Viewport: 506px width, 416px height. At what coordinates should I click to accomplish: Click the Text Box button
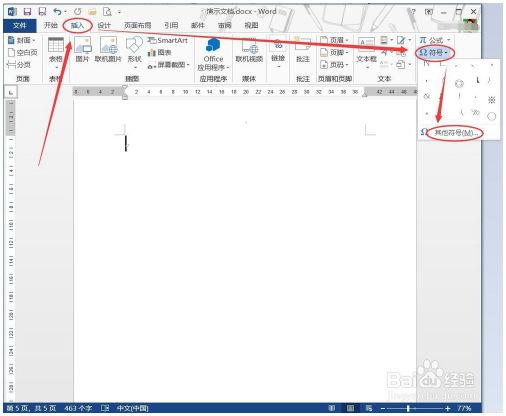click(366, 52)
